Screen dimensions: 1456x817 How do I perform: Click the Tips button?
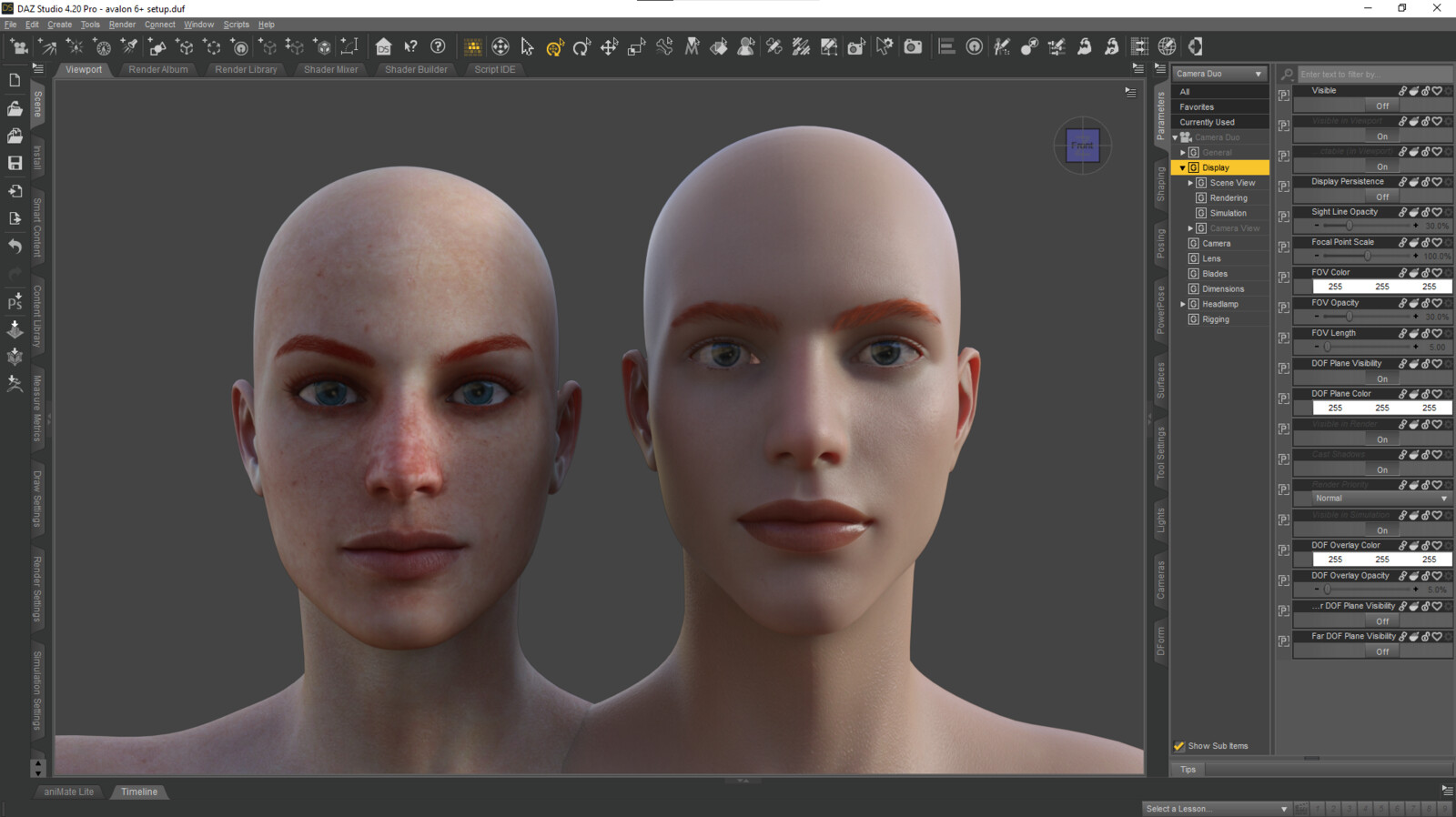tap(1188, 770)
